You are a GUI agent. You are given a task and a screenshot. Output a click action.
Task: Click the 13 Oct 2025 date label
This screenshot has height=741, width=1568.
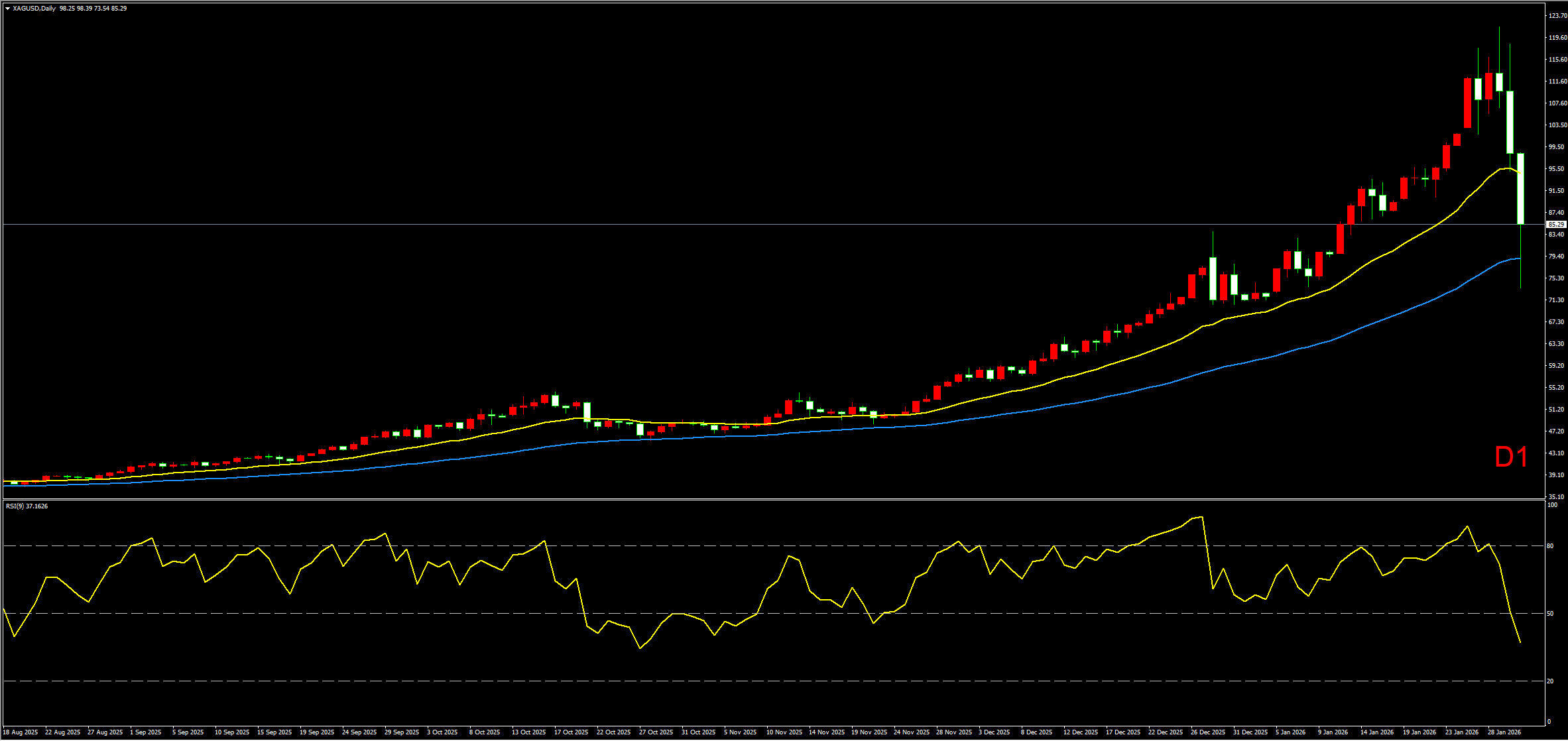click(x=528, y=732)
